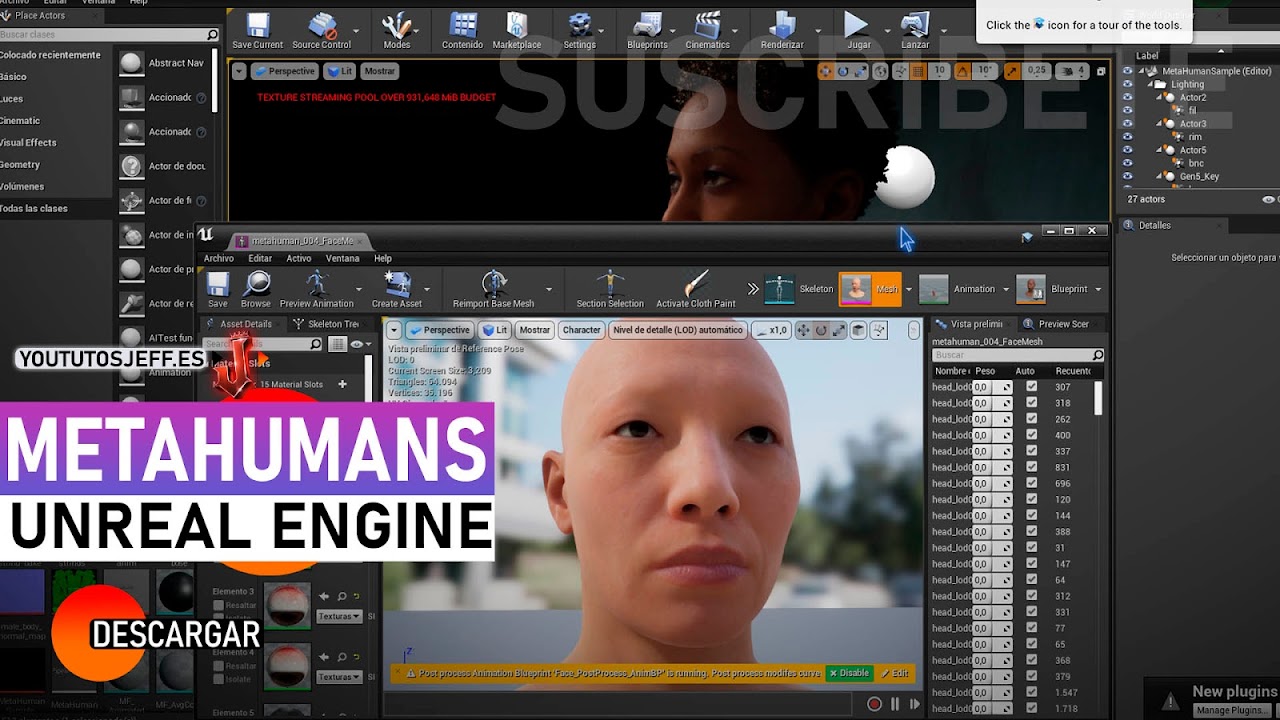Open the Blueprints toolbar button

(647, 31)
